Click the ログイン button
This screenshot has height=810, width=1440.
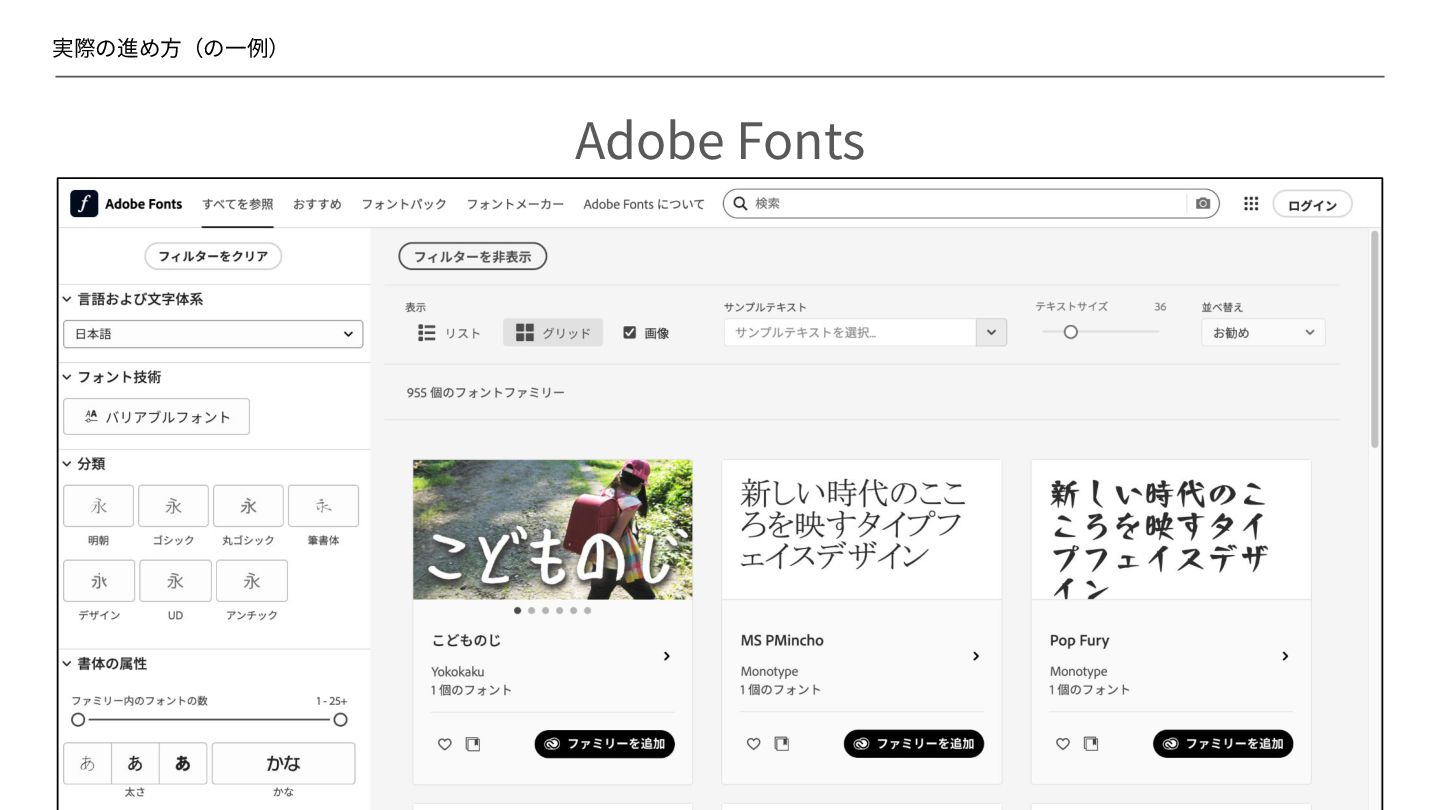click(x=1312, y=205)
